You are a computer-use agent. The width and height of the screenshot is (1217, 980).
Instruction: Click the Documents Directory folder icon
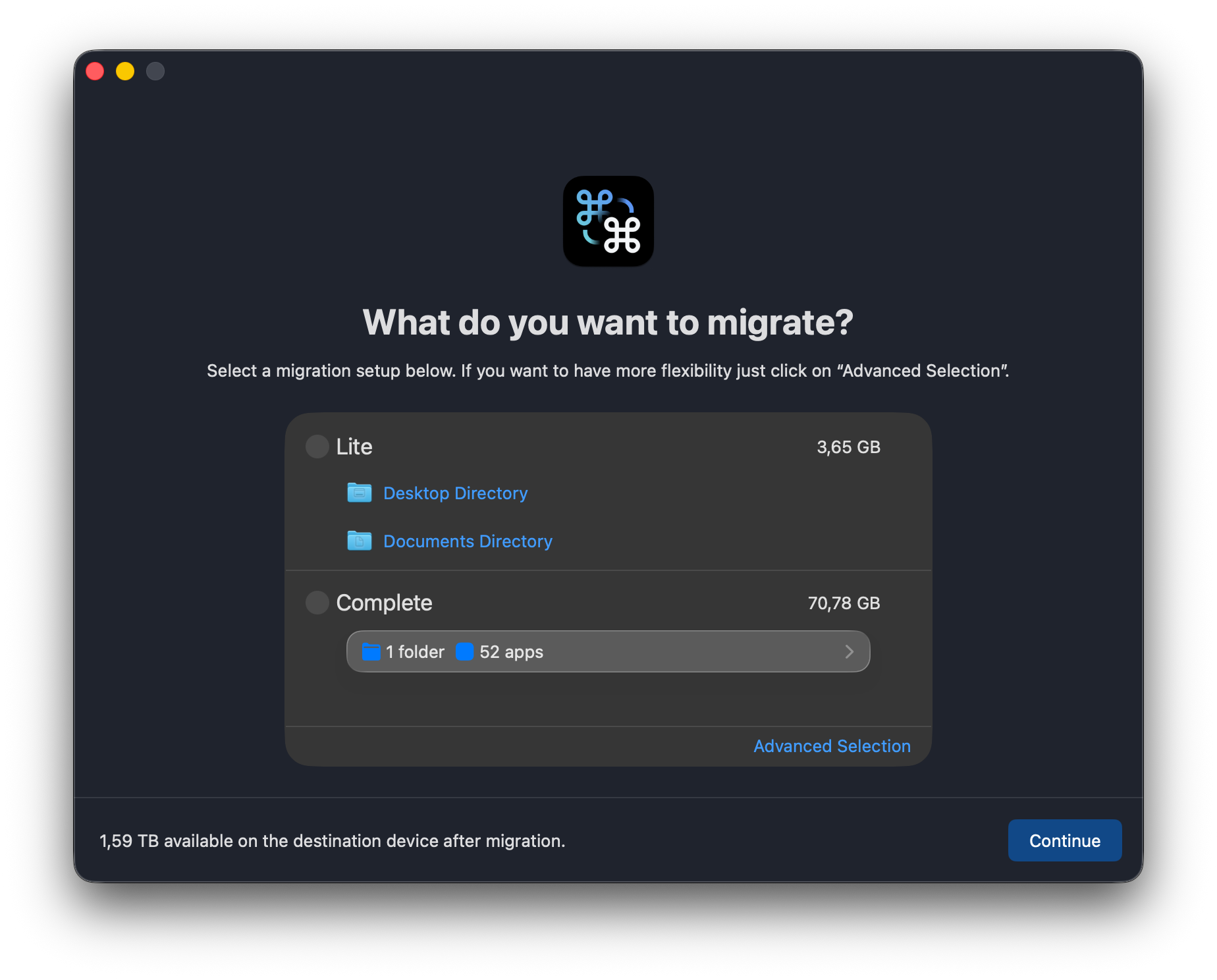(x=359, y=541)
